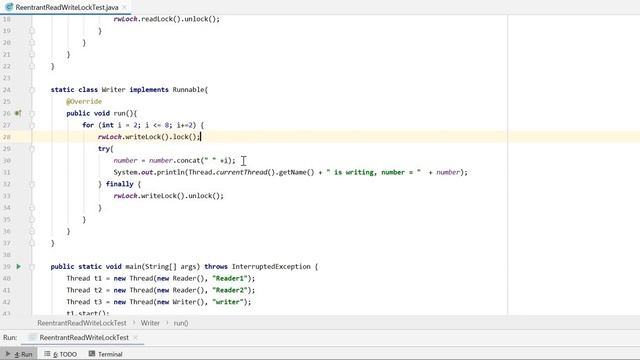Click the Runnable interface name on line 24
Image resolution: width=640 pixels, height=360 pixels.
tap(188, 89)
